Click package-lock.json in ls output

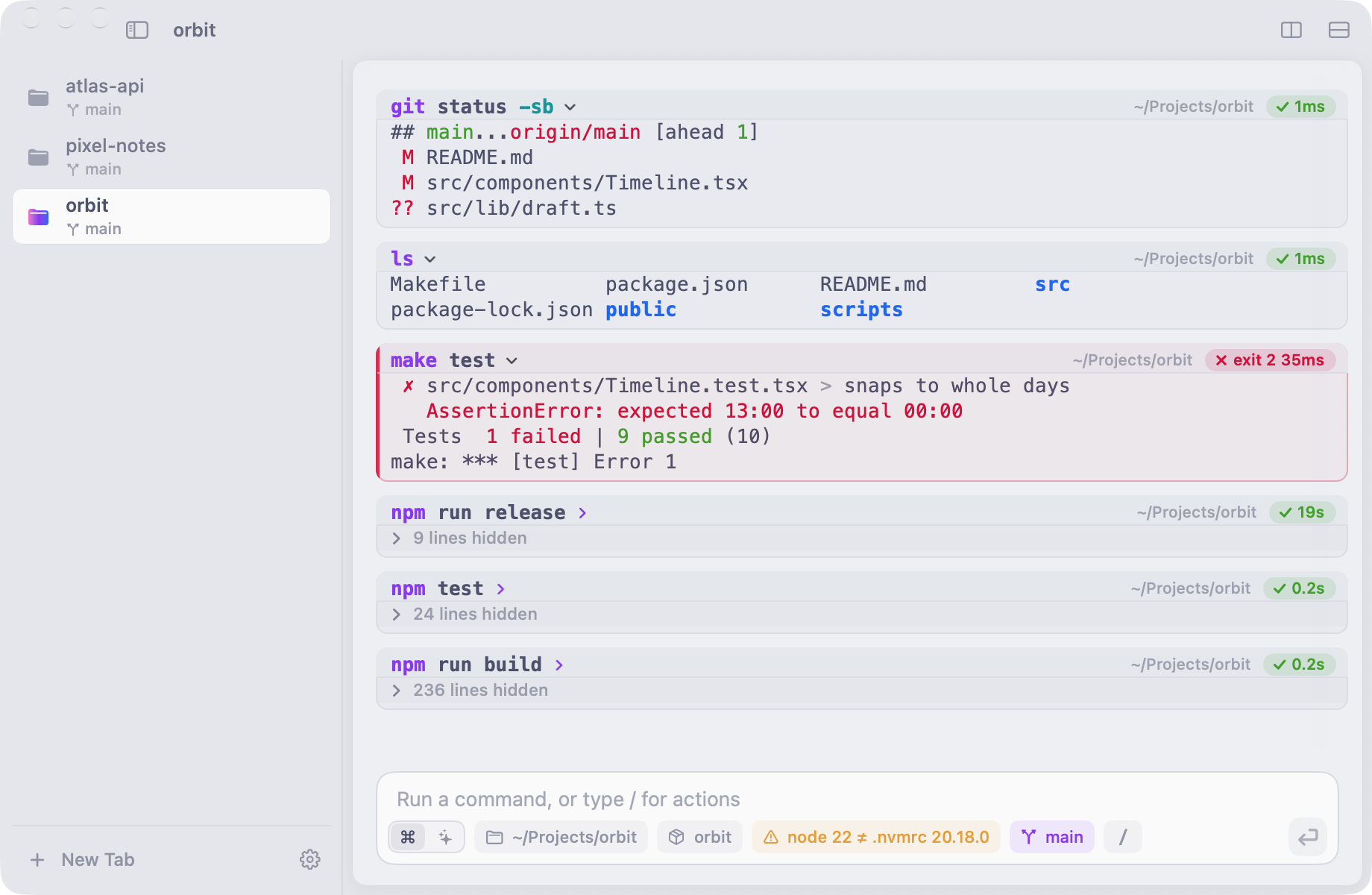pyautogui.click(x=491, y=310)
